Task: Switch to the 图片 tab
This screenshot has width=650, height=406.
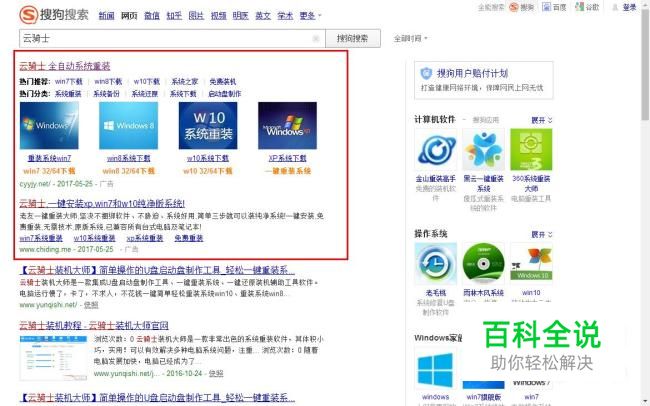Action: (x=196, y=16)
